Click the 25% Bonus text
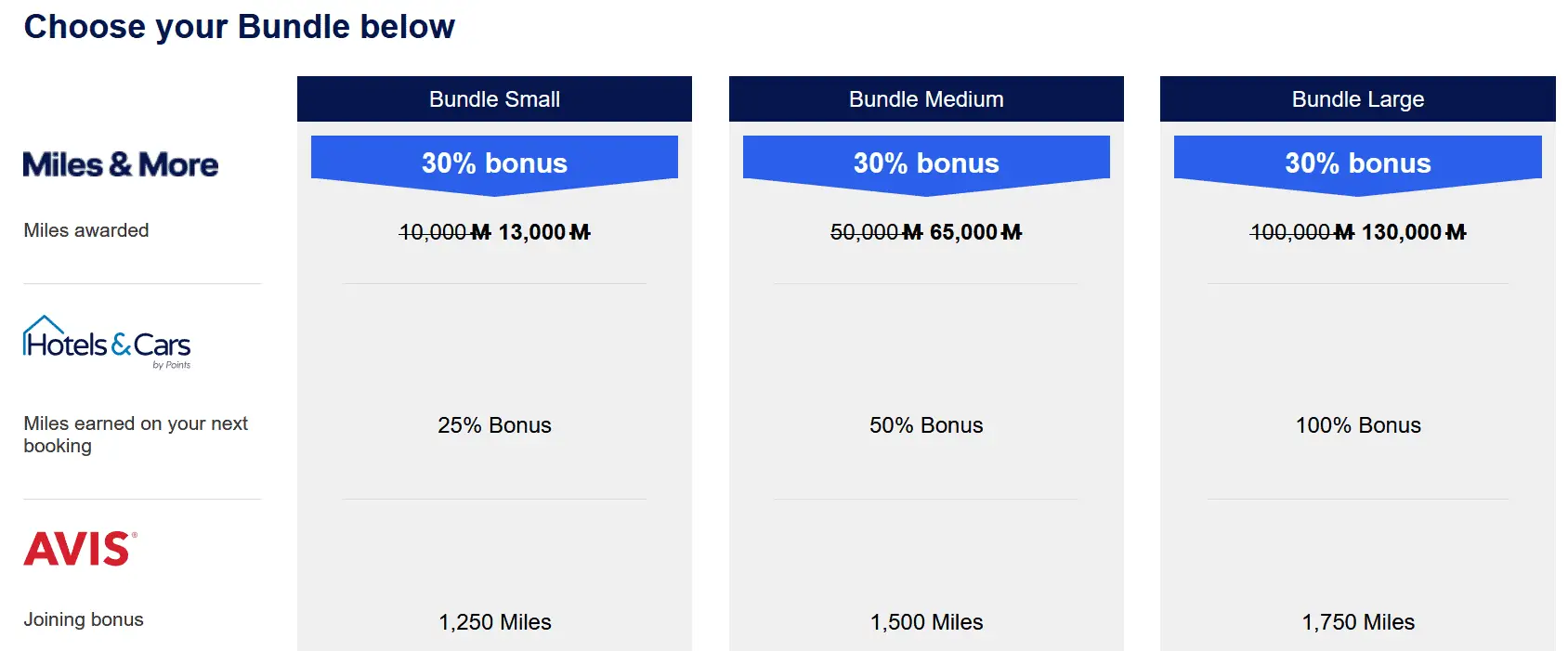 (494, 425)
